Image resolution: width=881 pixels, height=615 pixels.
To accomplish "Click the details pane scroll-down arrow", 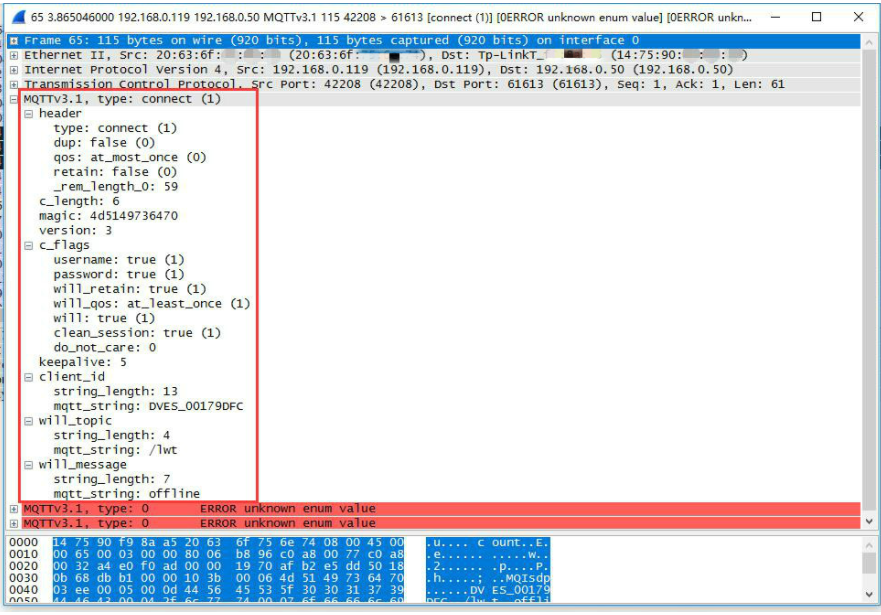I will tap(868, 522).
